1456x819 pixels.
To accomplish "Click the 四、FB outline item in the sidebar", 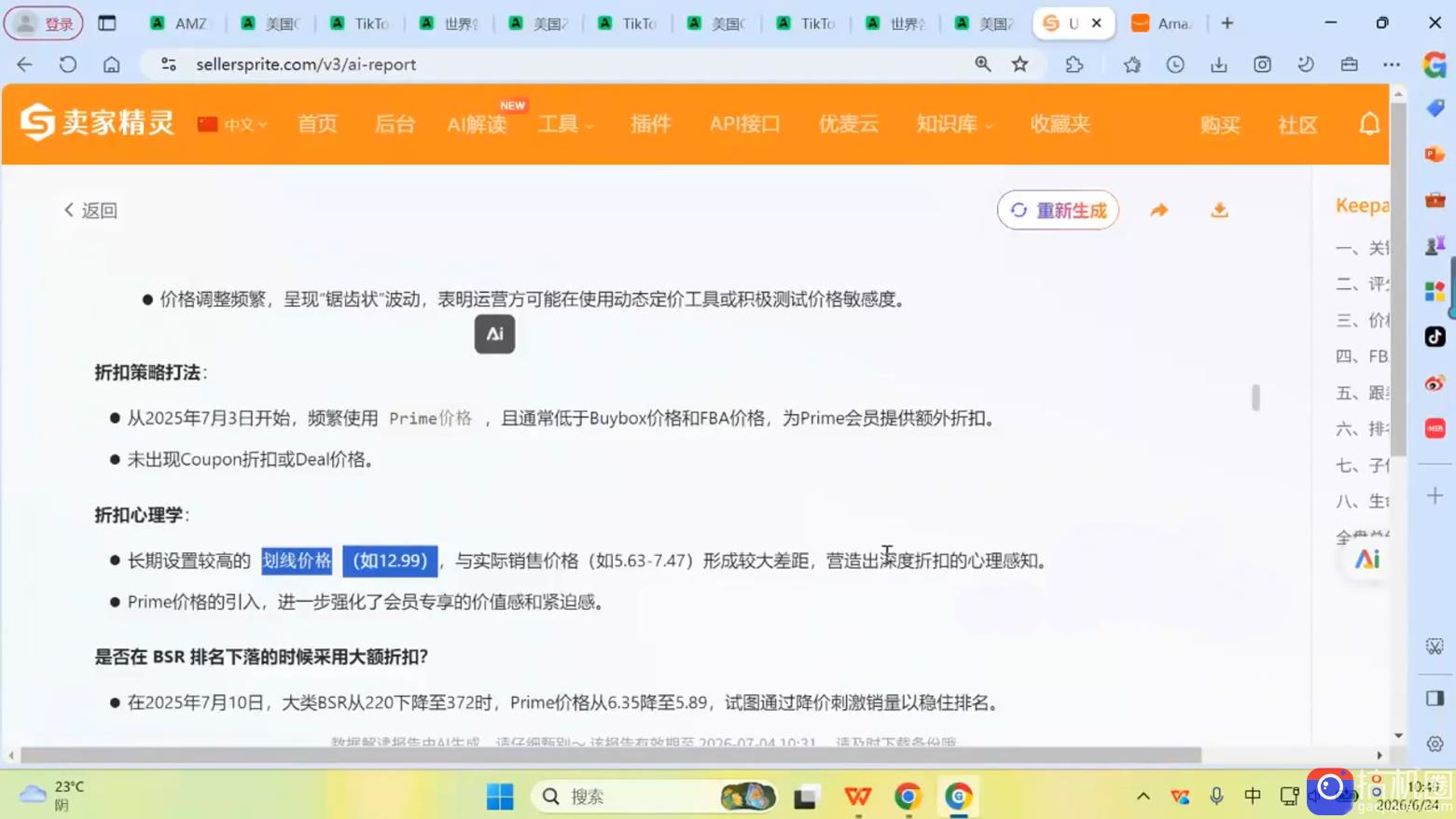I will (1362, 356).
